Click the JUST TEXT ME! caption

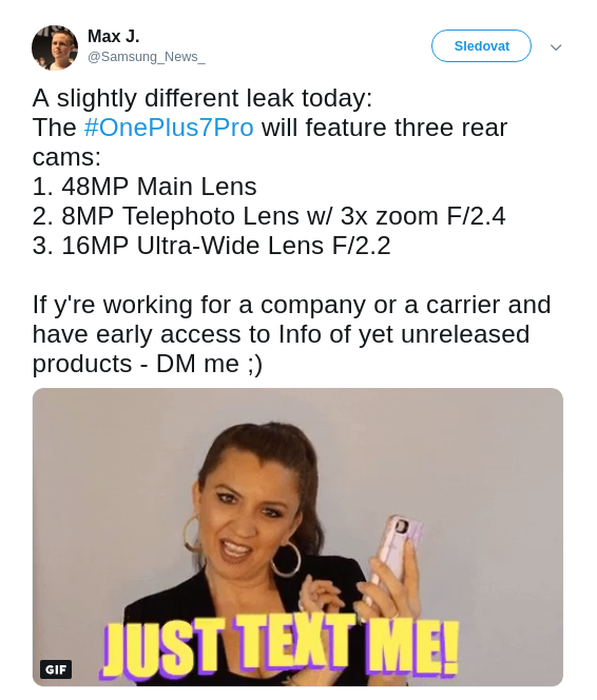click(x=281, y=646)
